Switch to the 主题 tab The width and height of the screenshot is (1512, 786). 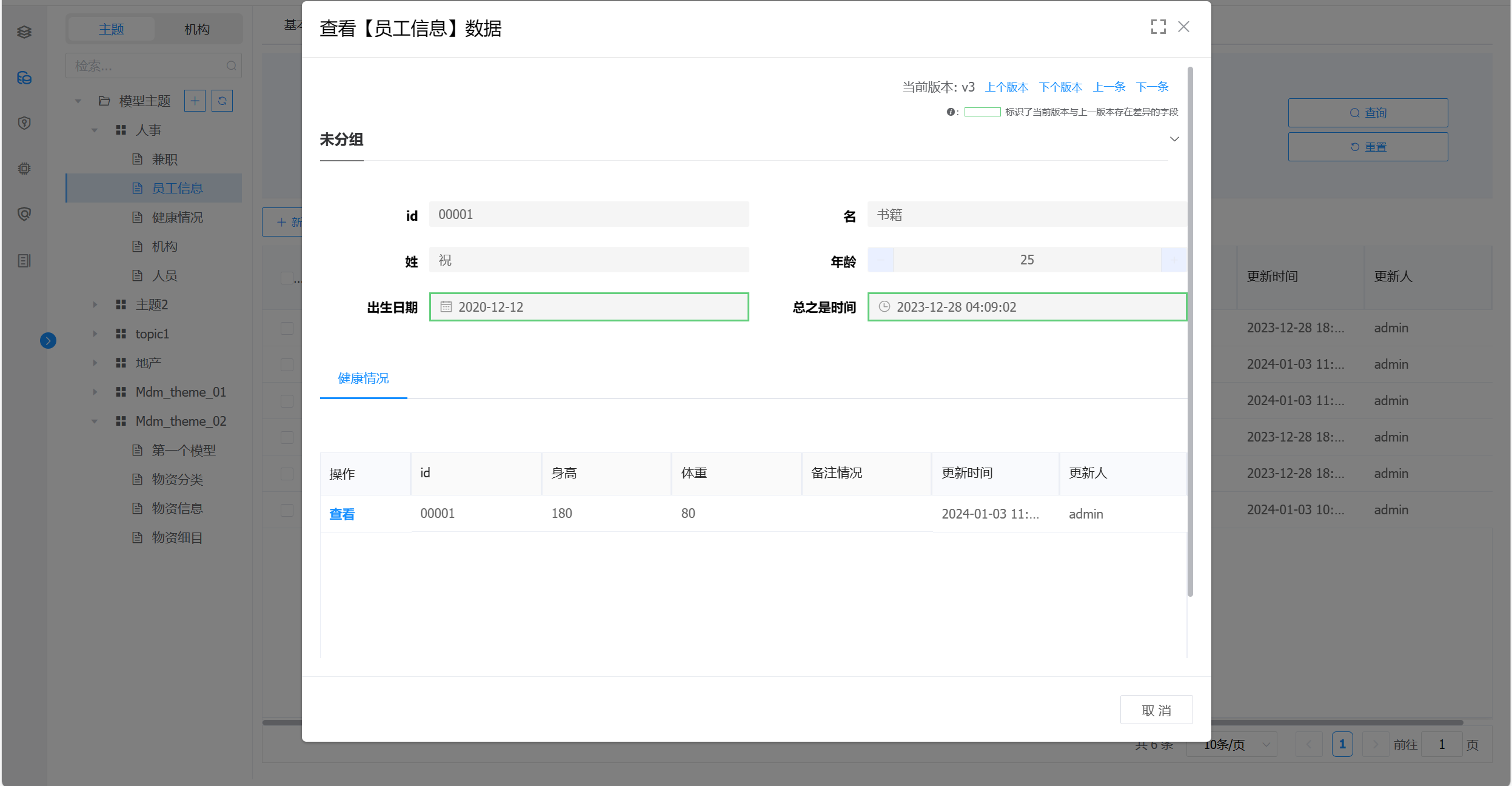112,29
